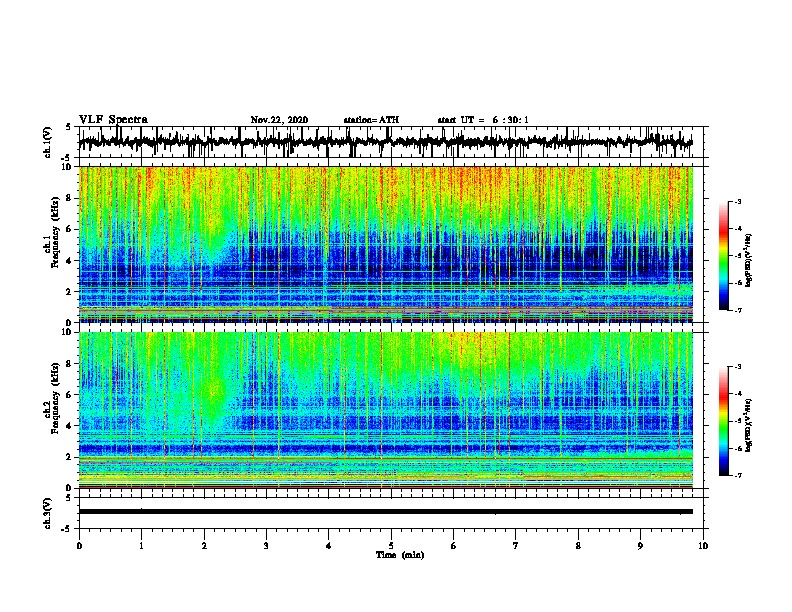Image resolution: width=792 pixels, height=612 pixels.
Task: Click the "-3" label on ch.1 colorbar
Action: [737, 201]
